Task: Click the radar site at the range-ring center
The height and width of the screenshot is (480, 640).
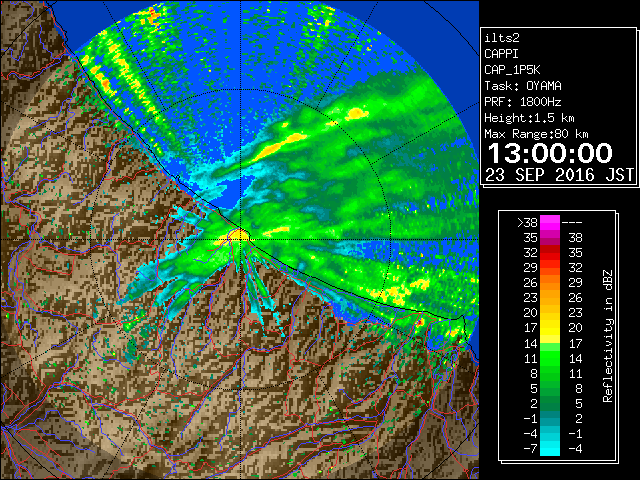Action: (x=240, y=239)
